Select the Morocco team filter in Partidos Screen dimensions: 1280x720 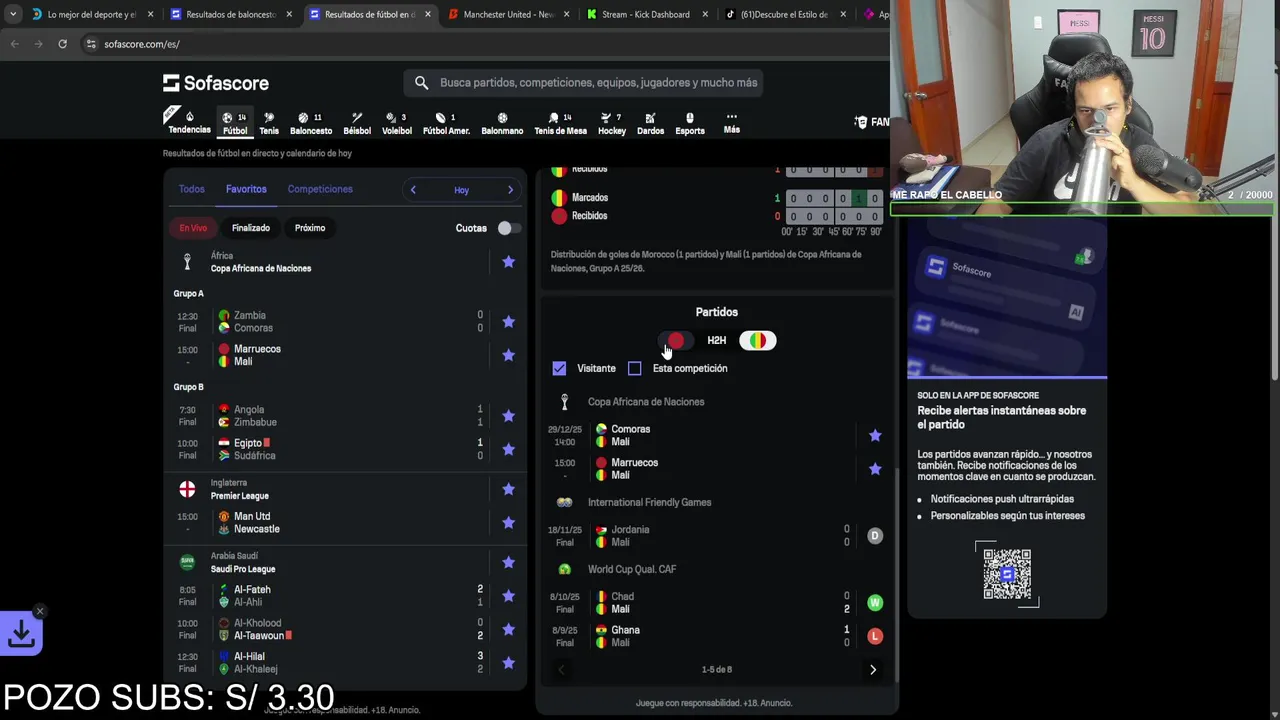[676, 341]
